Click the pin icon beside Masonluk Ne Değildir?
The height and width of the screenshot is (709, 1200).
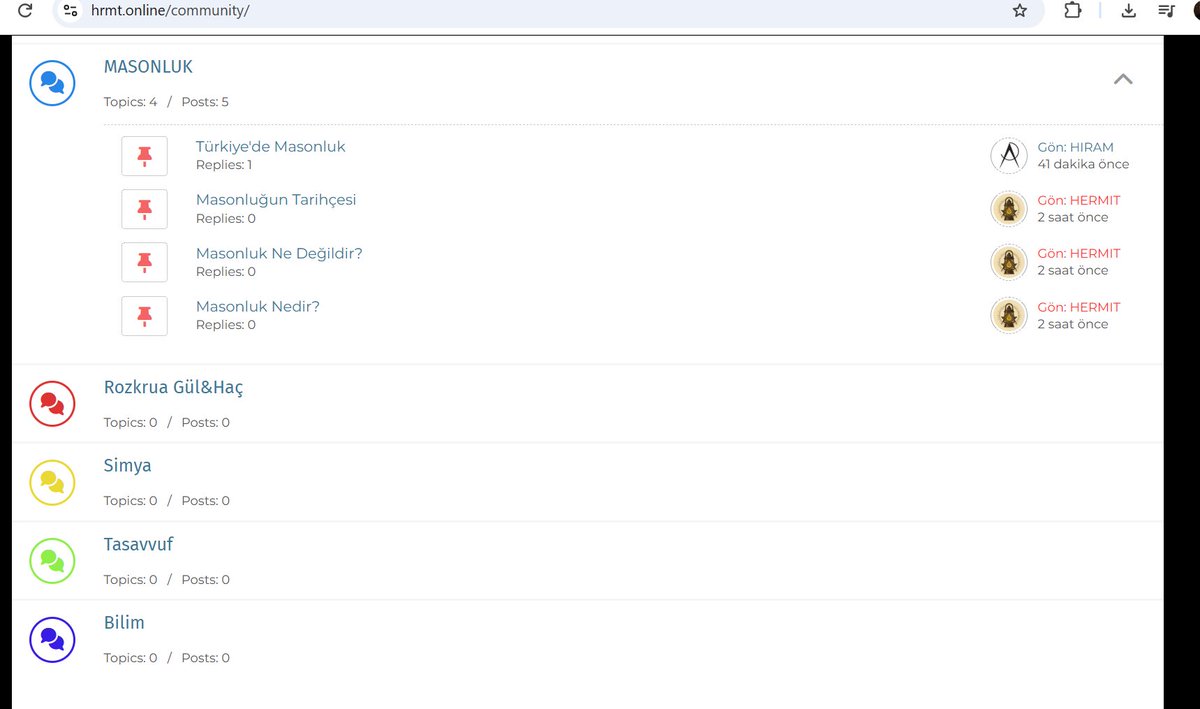(x=144, y=262)
